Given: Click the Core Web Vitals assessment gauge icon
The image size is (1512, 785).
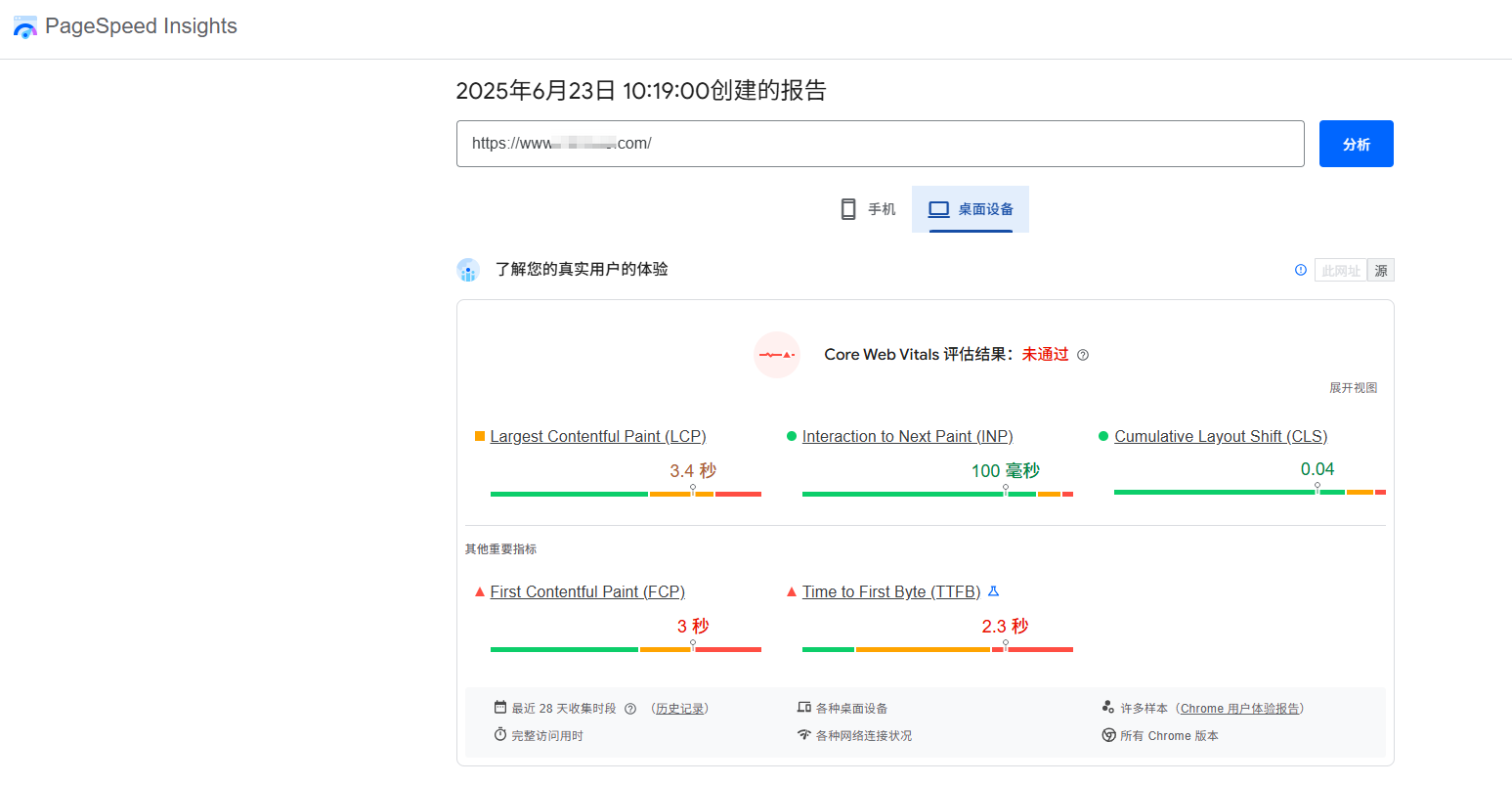Looking at the screenshot, I should coord(777,355).
